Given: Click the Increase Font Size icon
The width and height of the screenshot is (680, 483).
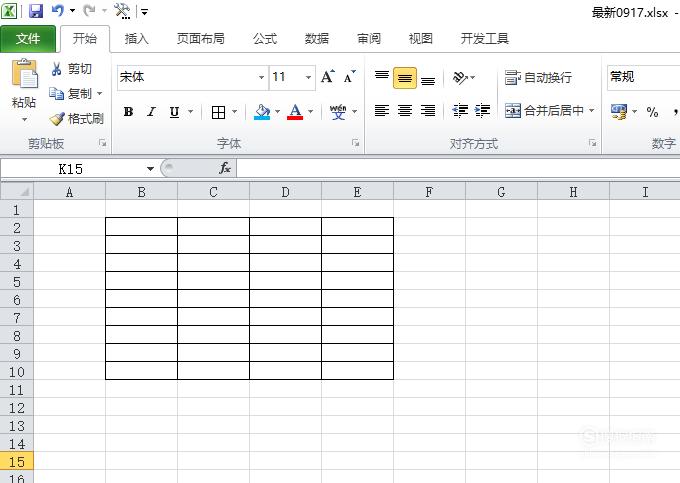Looking at the screenshot, I should pos(328,77).
